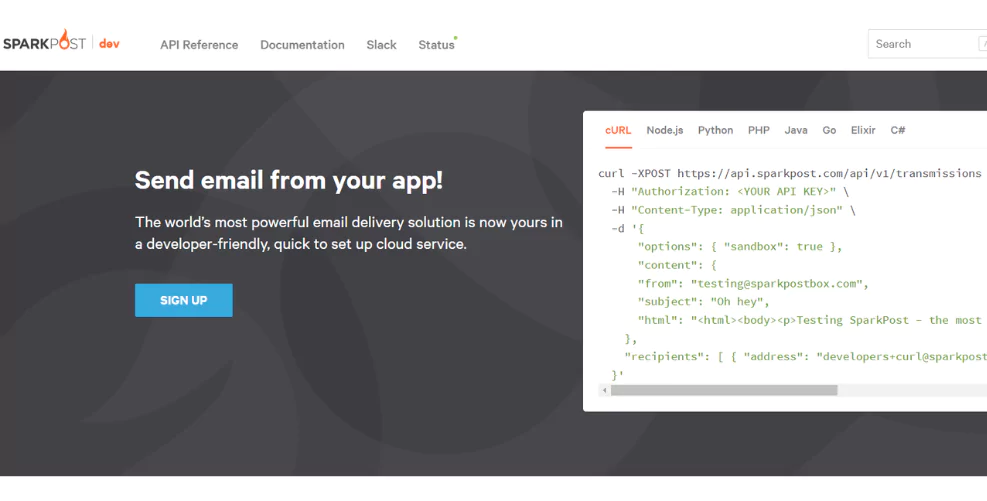Switch to the Go code tab
The image size is (987, 501).
[x=829, y=130]
